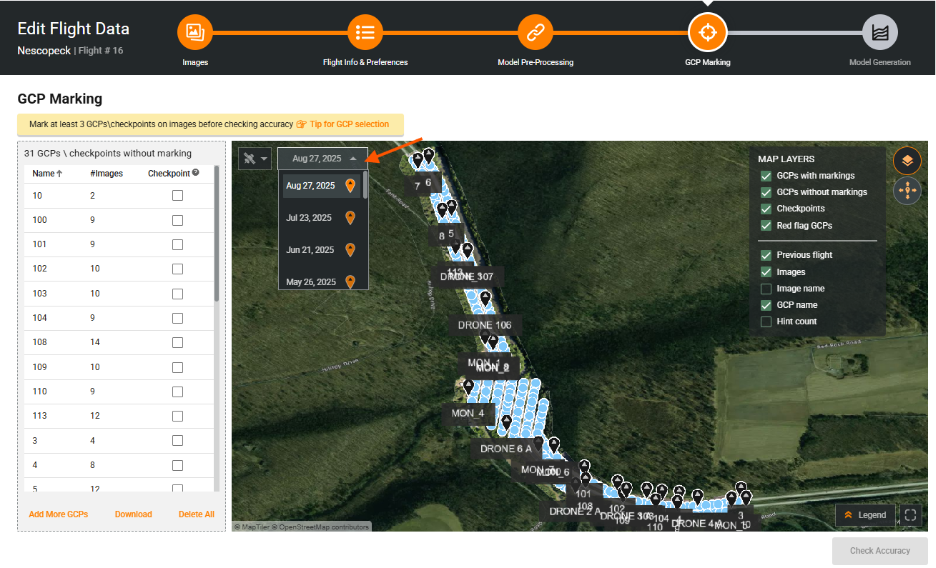Select Jul 23, 2025 flight date
Image resolution: width=936 pixels, height=568 pixels.
click(x=310, y=218)
